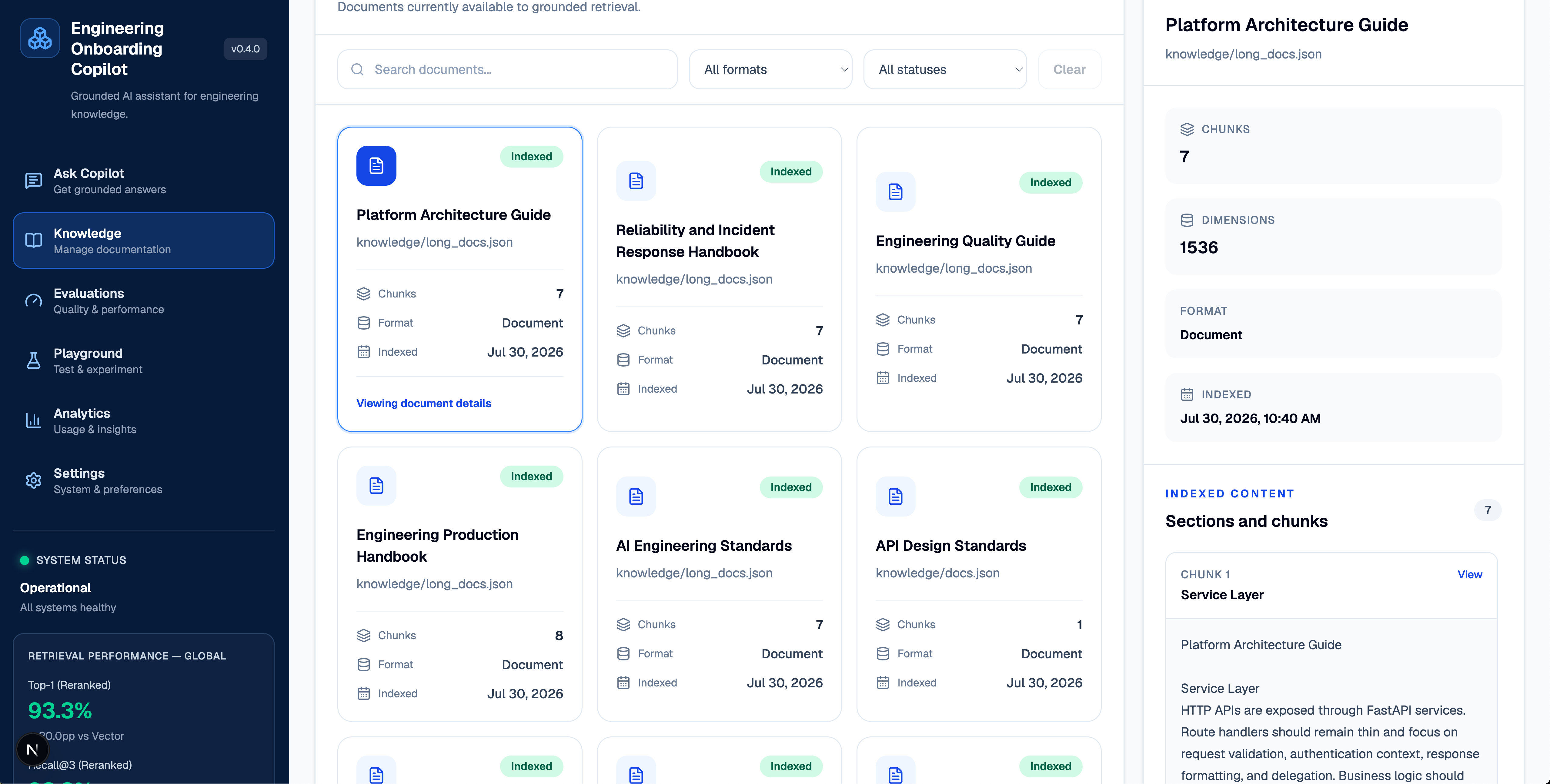
Task: Focus the Search documents input field
Action: (x=507, y=70)
